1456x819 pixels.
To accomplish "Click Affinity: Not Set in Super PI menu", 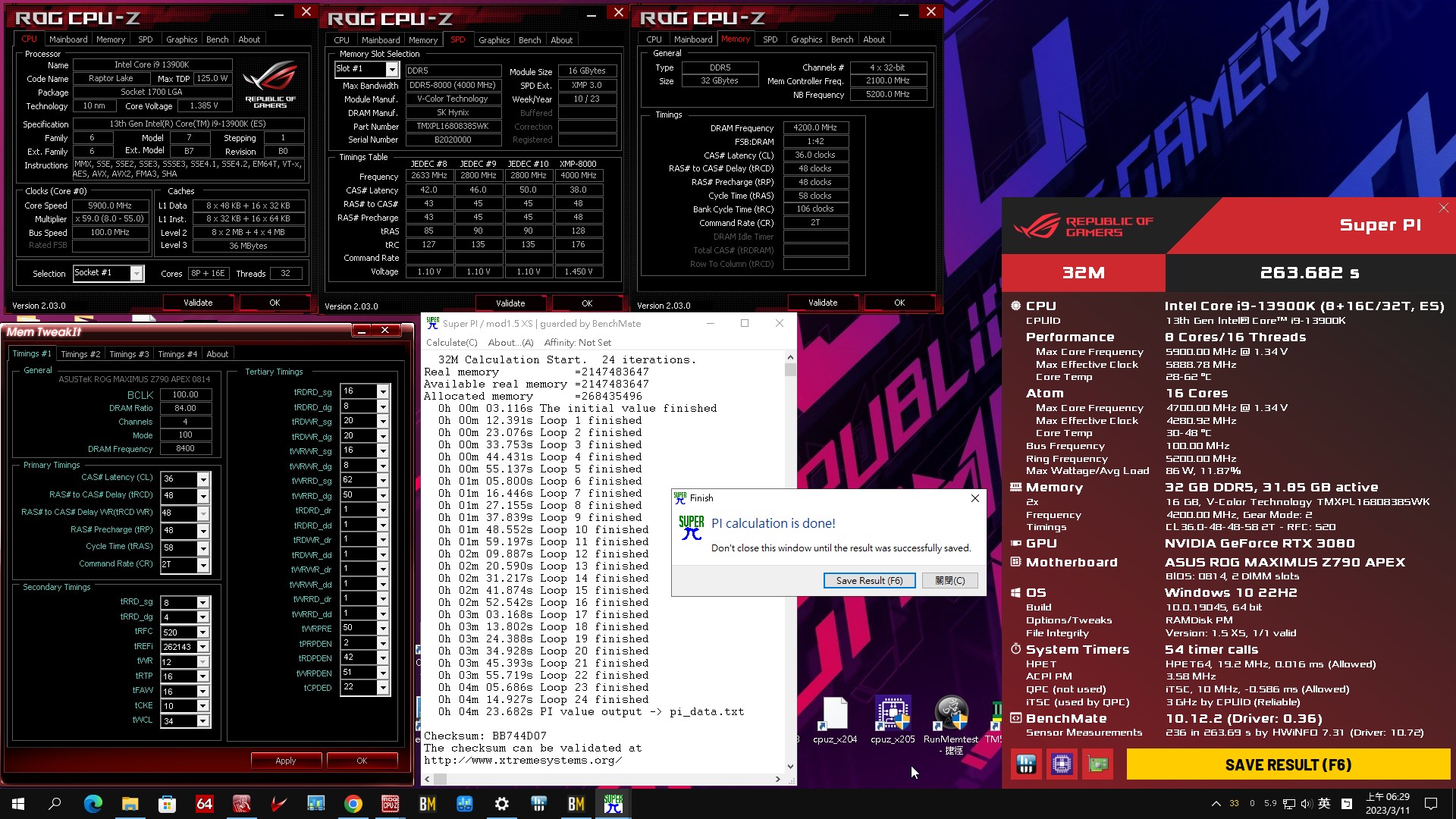I will click(578, 343).
